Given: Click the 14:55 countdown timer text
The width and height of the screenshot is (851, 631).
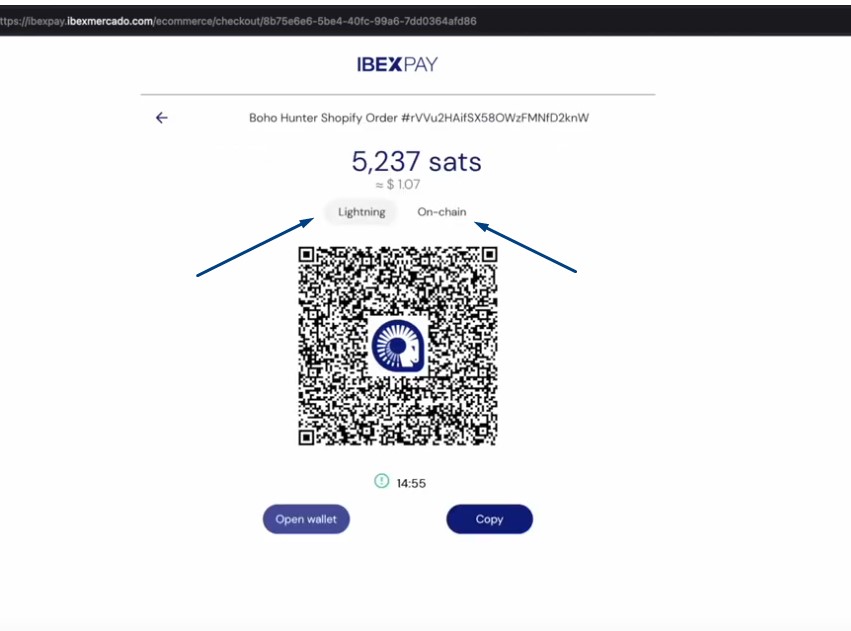Looking at the screenshot, I should [x=411, y=483].
